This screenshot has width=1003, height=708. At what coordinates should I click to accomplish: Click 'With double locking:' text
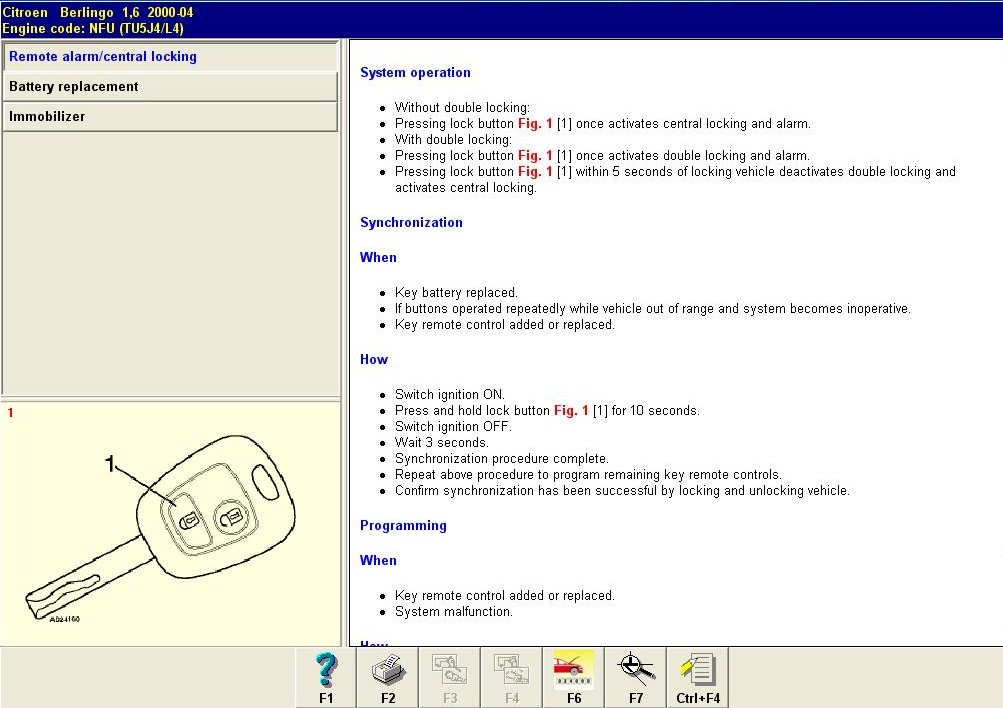[453, 139]
